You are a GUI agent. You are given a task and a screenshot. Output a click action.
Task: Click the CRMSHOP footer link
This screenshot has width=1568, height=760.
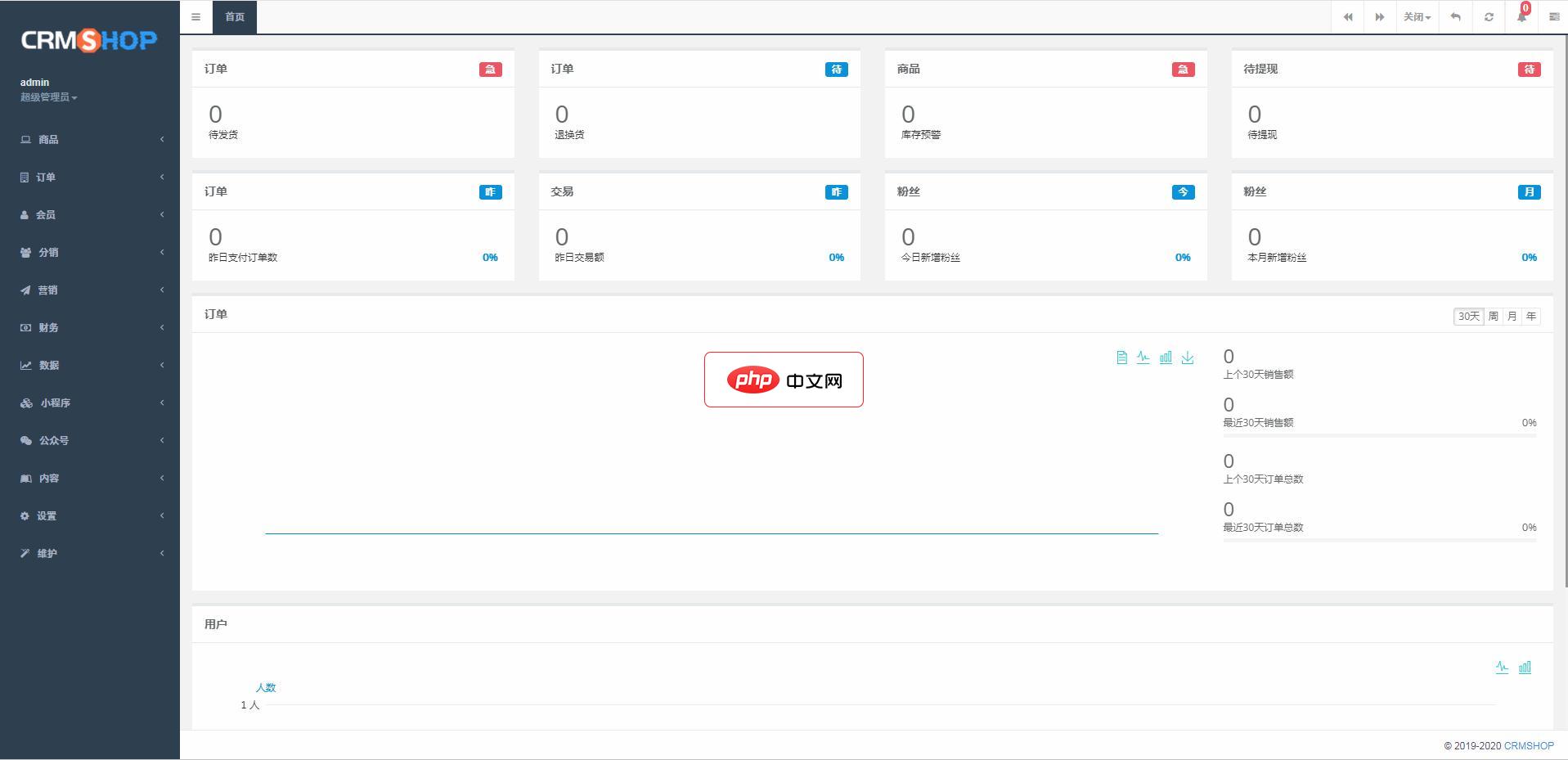coord(1528,746)
